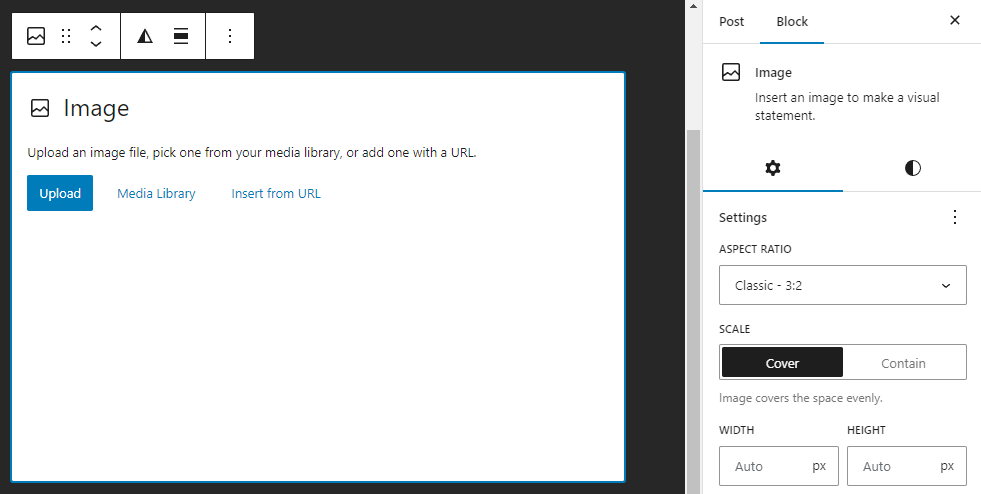981x494 pixels.
Task: Click the Insert from URL link
Action: coord(276,193)
